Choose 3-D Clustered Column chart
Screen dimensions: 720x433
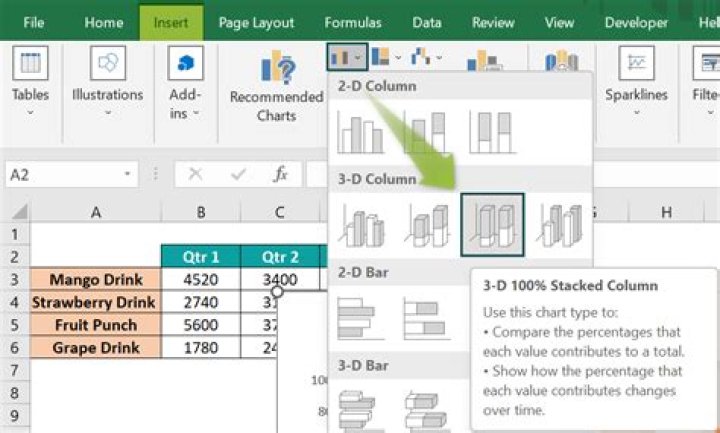[361, 225]
